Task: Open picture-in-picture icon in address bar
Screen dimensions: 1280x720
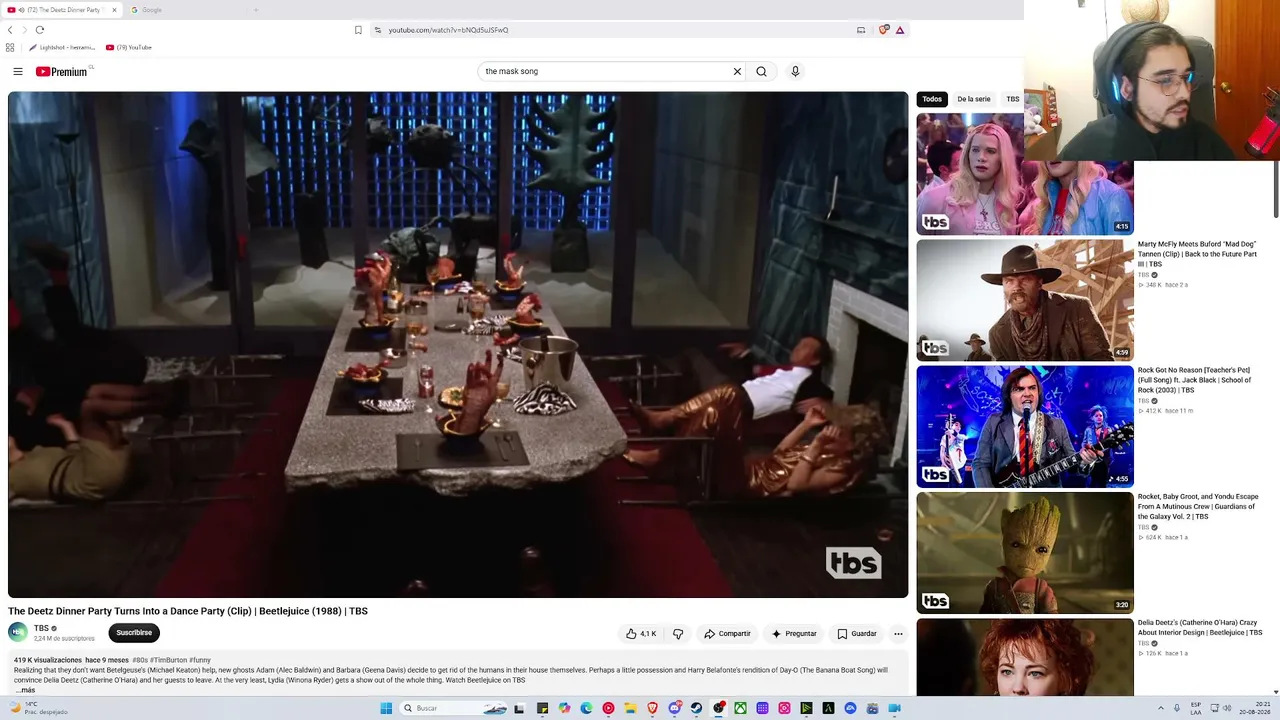Action: pos(860,30)
